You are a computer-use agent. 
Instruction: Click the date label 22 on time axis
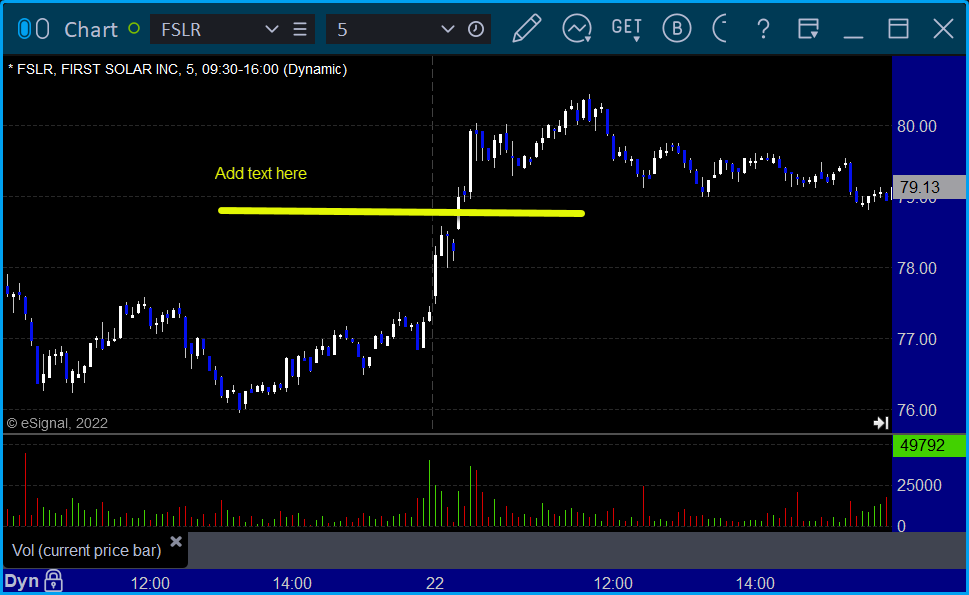click(x=435, y=583)
